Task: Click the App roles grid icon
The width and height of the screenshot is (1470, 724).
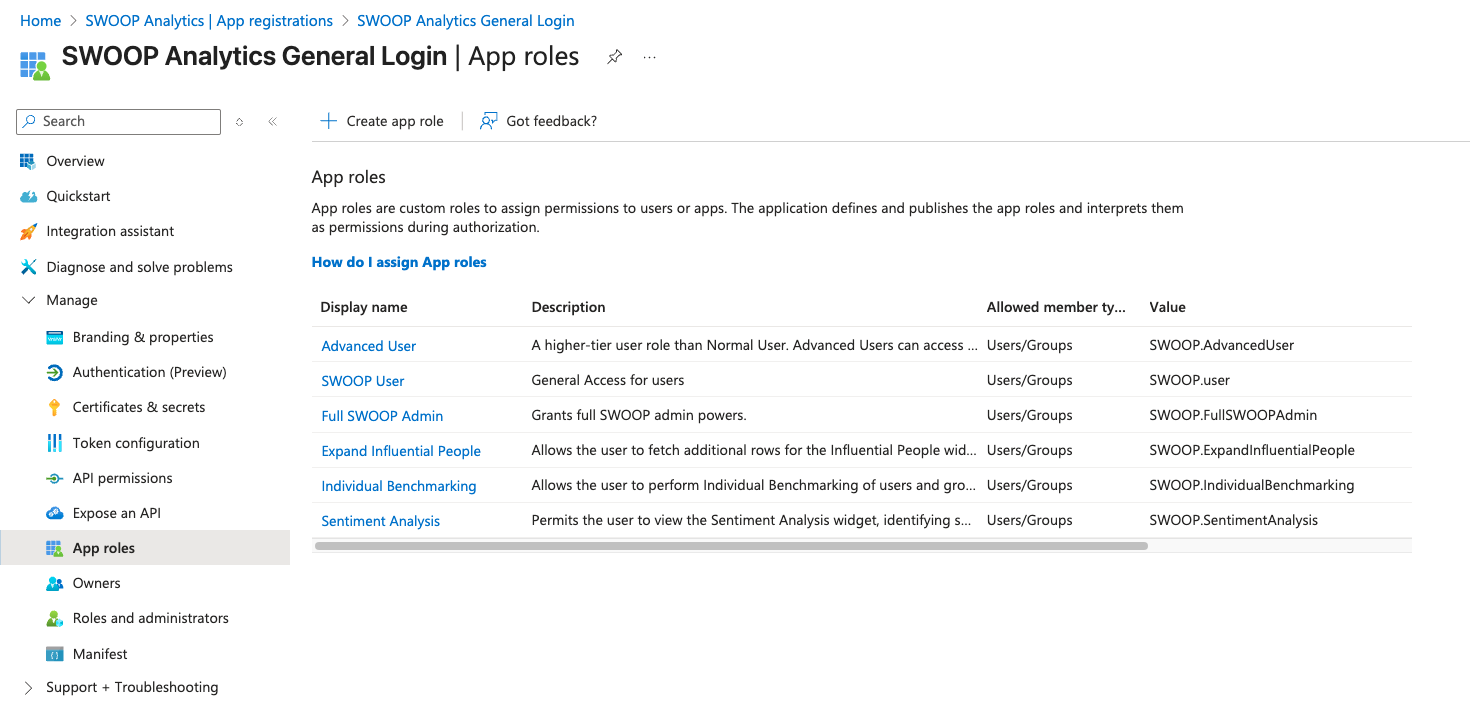Action: [55, 548]
